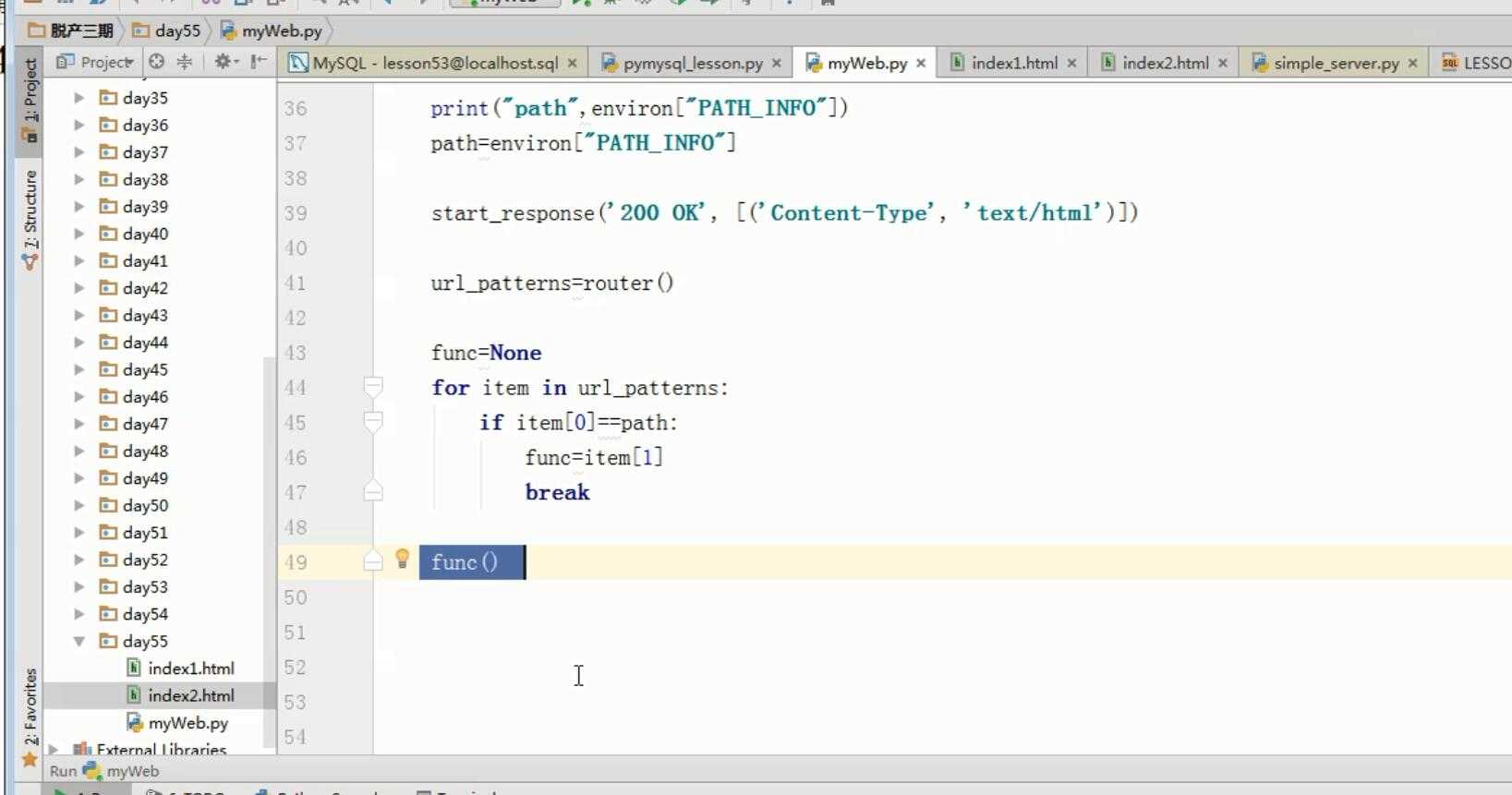Image resolution: width=1512 pixels, height=795 pixels.
Task: Switch to the index1.html tab
Action: click(1014, 63)
